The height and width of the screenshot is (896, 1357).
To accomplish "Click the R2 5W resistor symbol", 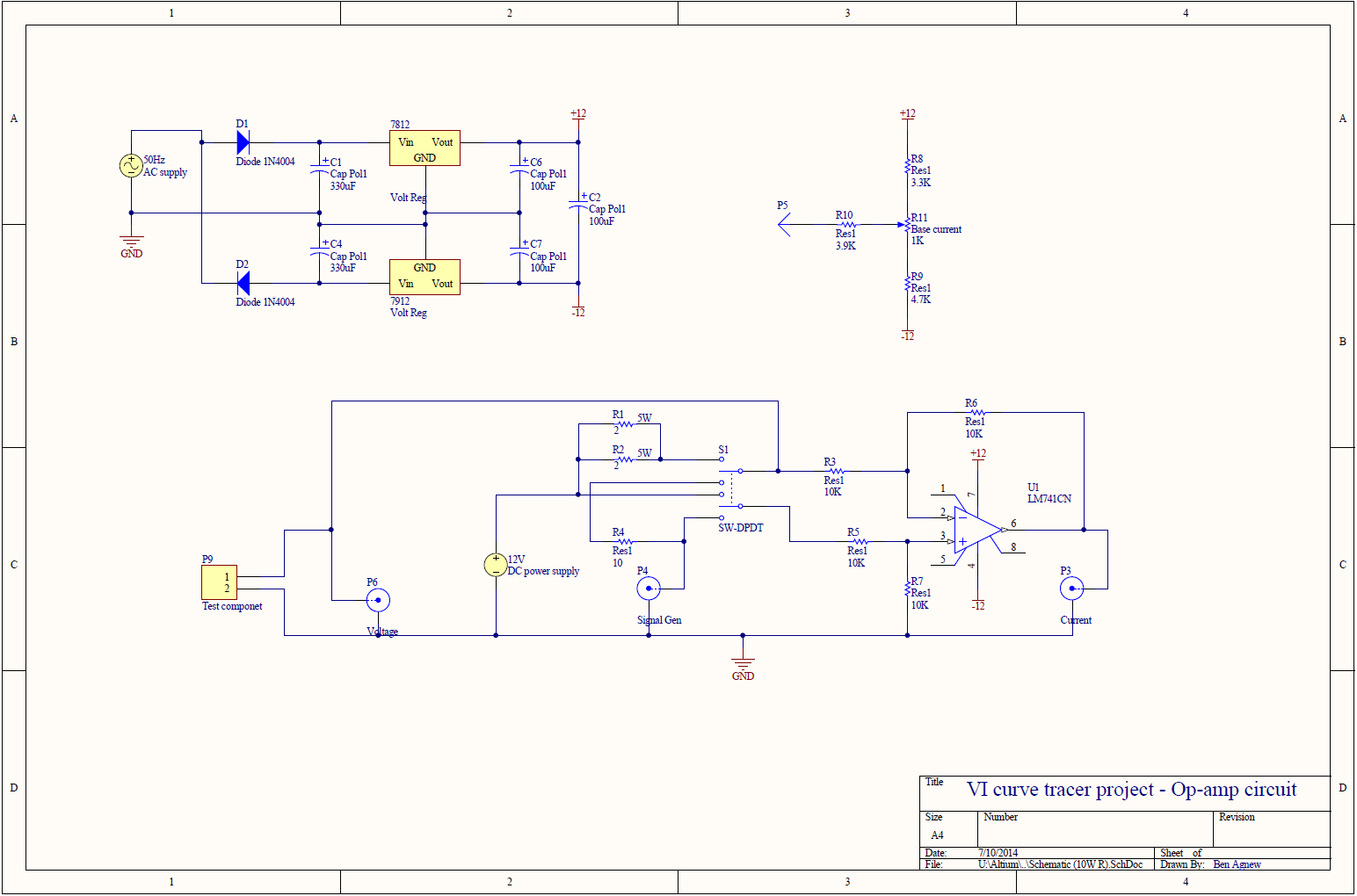I will pos(625,459).
